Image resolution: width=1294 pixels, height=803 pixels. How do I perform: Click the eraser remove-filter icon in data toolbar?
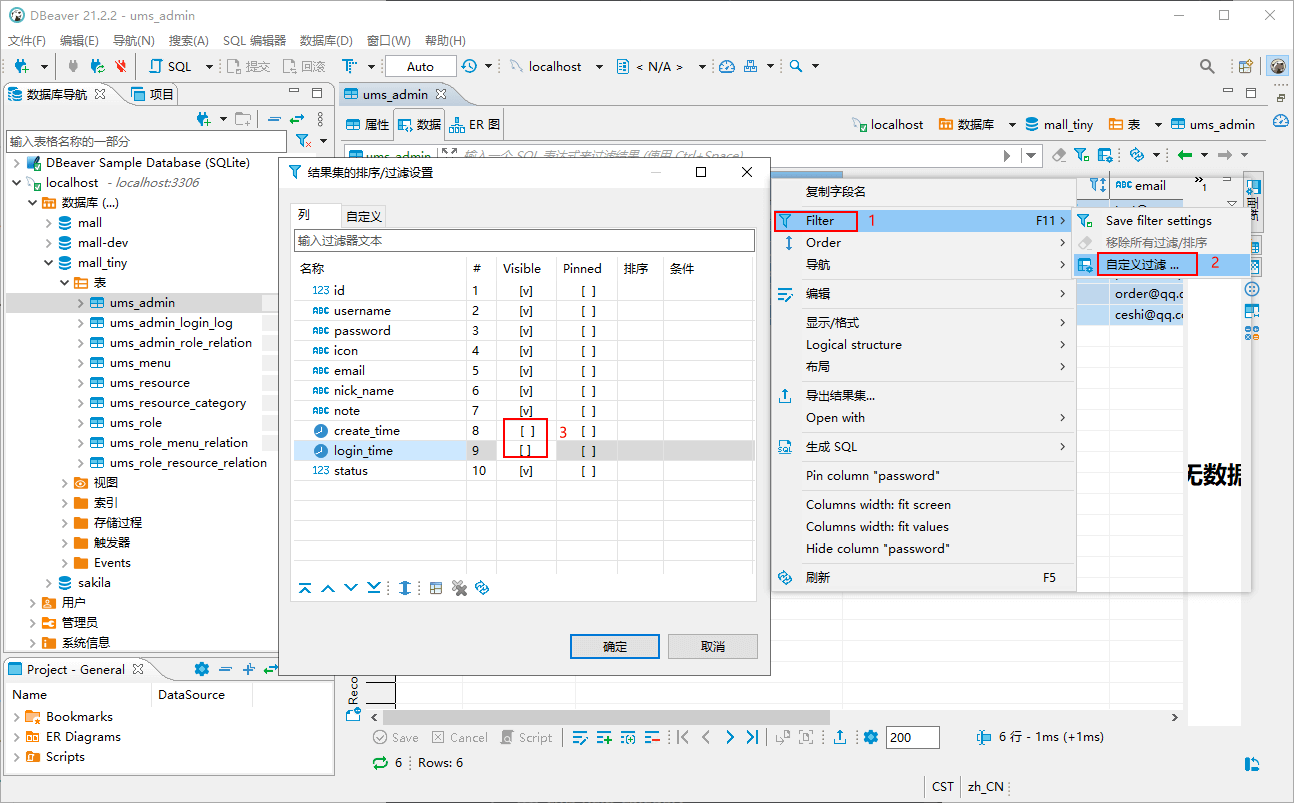[x=1060, y=155]
